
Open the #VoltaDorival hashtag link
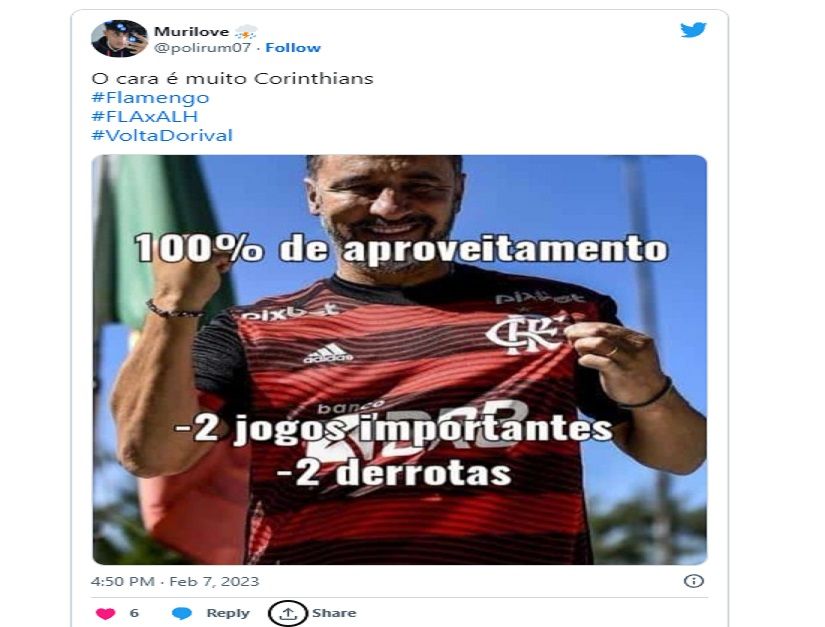coord(162,136)
